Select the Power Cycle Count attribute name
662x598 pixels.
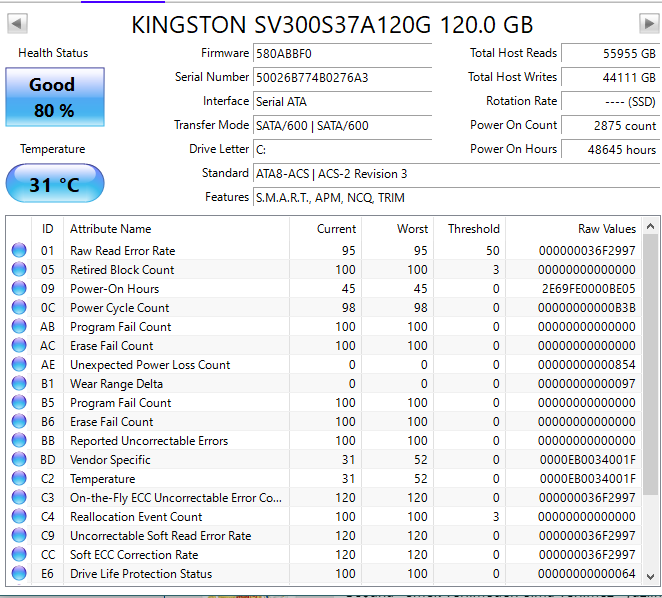point(119,308)
